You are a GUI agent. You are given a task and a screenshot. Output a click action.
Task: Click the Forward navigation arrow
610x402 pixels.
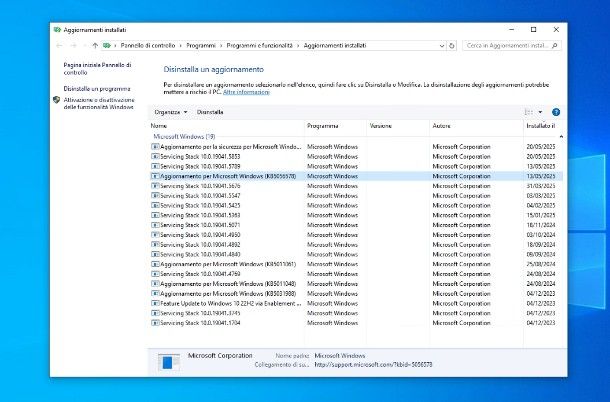tap(73, 46)
